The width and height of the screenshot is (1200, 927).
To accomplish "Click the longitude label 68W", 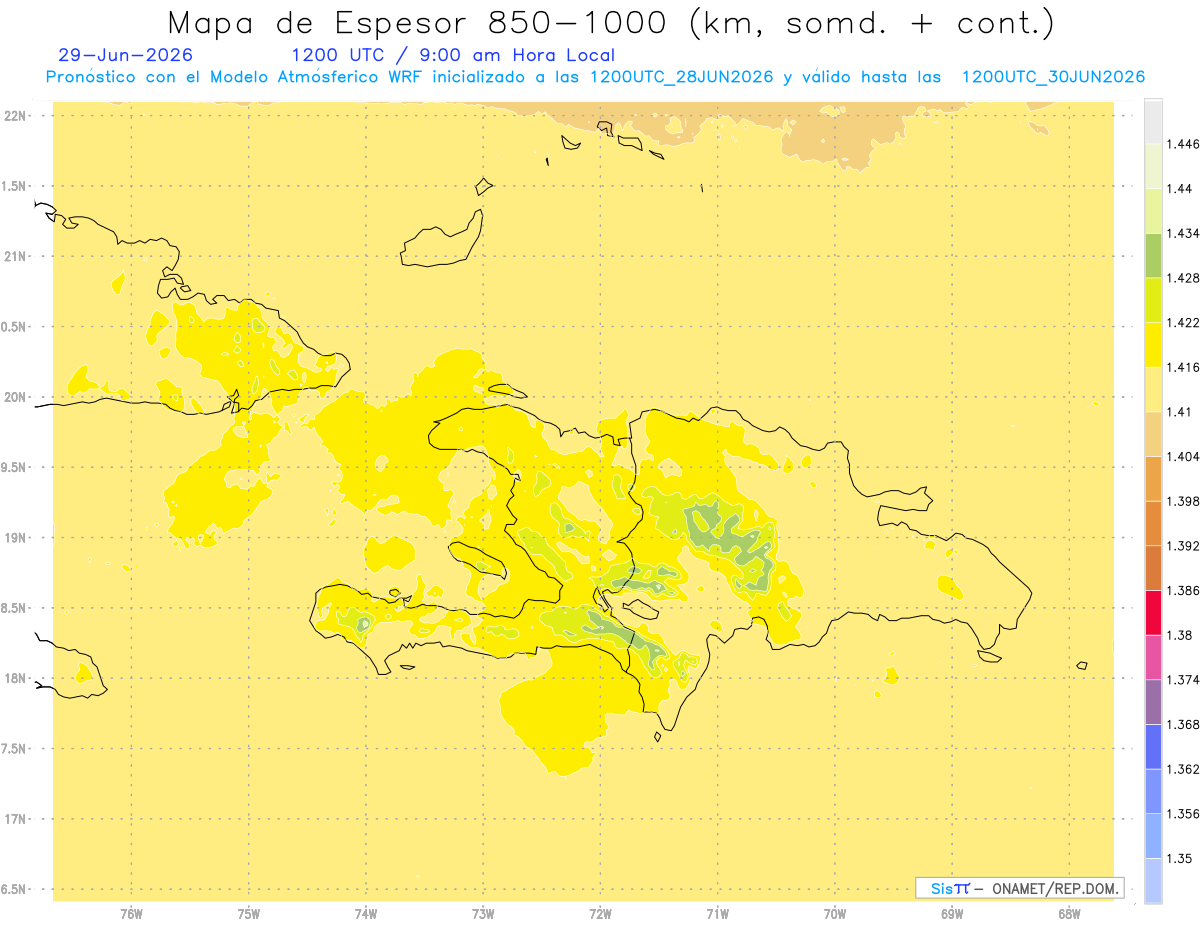I will (1069, 913).
